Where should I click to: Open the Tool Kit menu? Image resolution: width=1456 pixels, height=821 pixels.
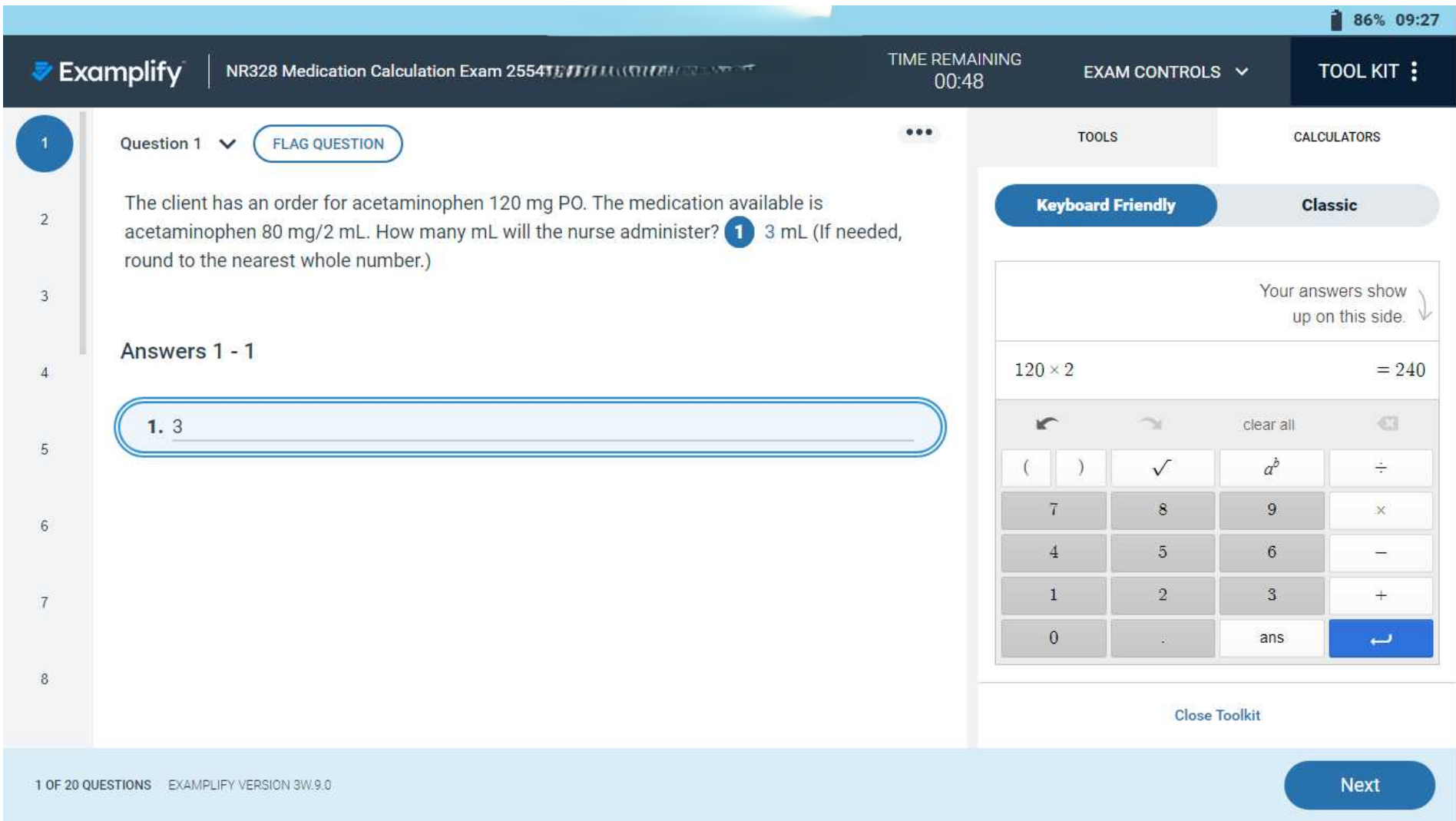coord(1368,71)
